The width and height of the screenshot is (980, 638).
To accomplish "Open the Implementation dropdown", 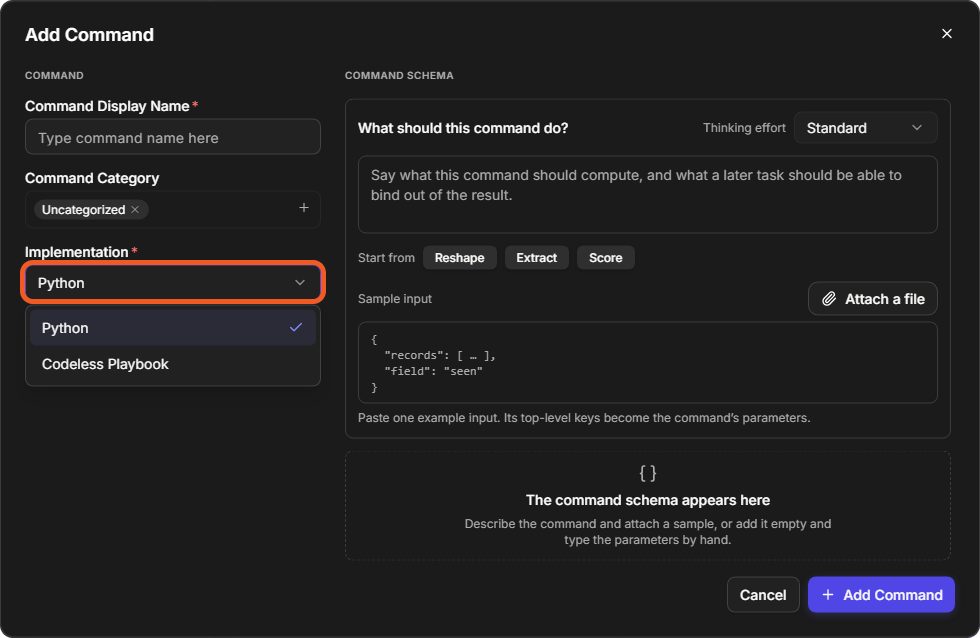I will [x=172, y=282].
